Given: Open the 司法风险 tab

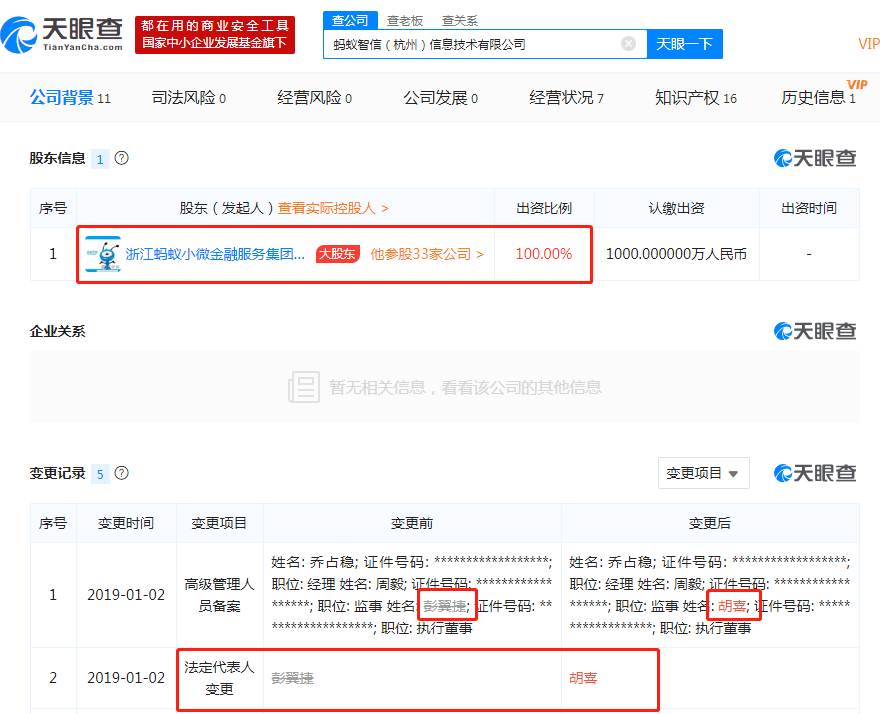Looking at the screenshot, I should (188, 98).
